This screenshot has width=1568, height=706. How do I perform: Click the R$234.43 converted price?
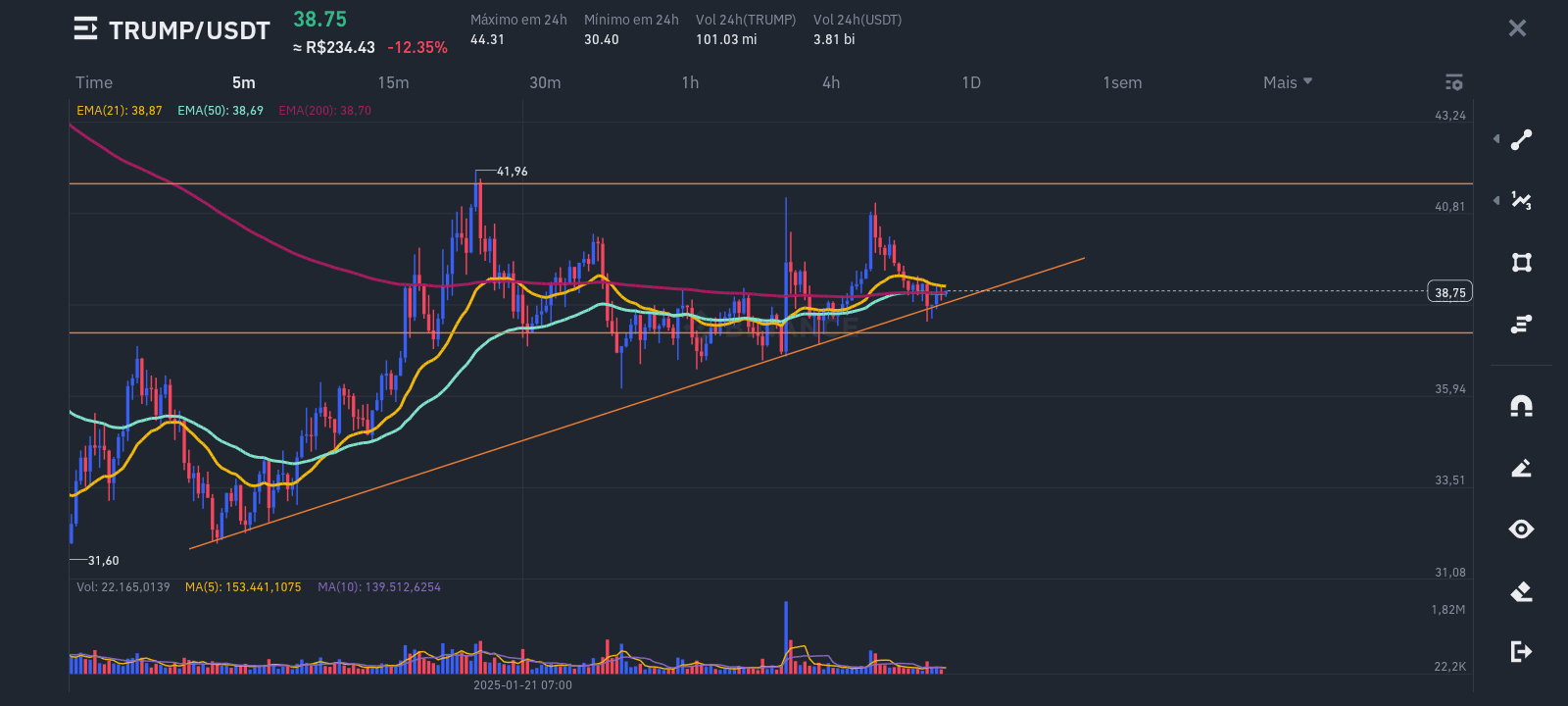[x=333, y=47]
